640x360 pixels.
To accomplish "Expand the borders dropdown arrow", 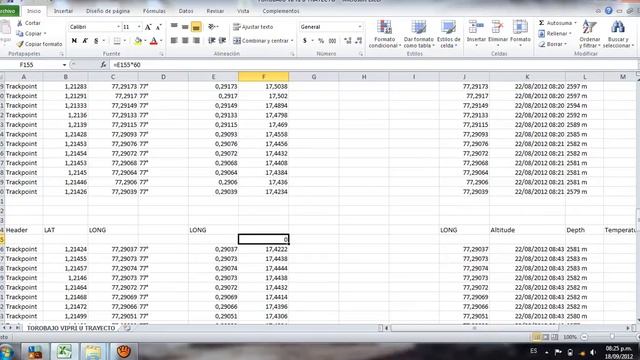I will [x=124, y=41].
